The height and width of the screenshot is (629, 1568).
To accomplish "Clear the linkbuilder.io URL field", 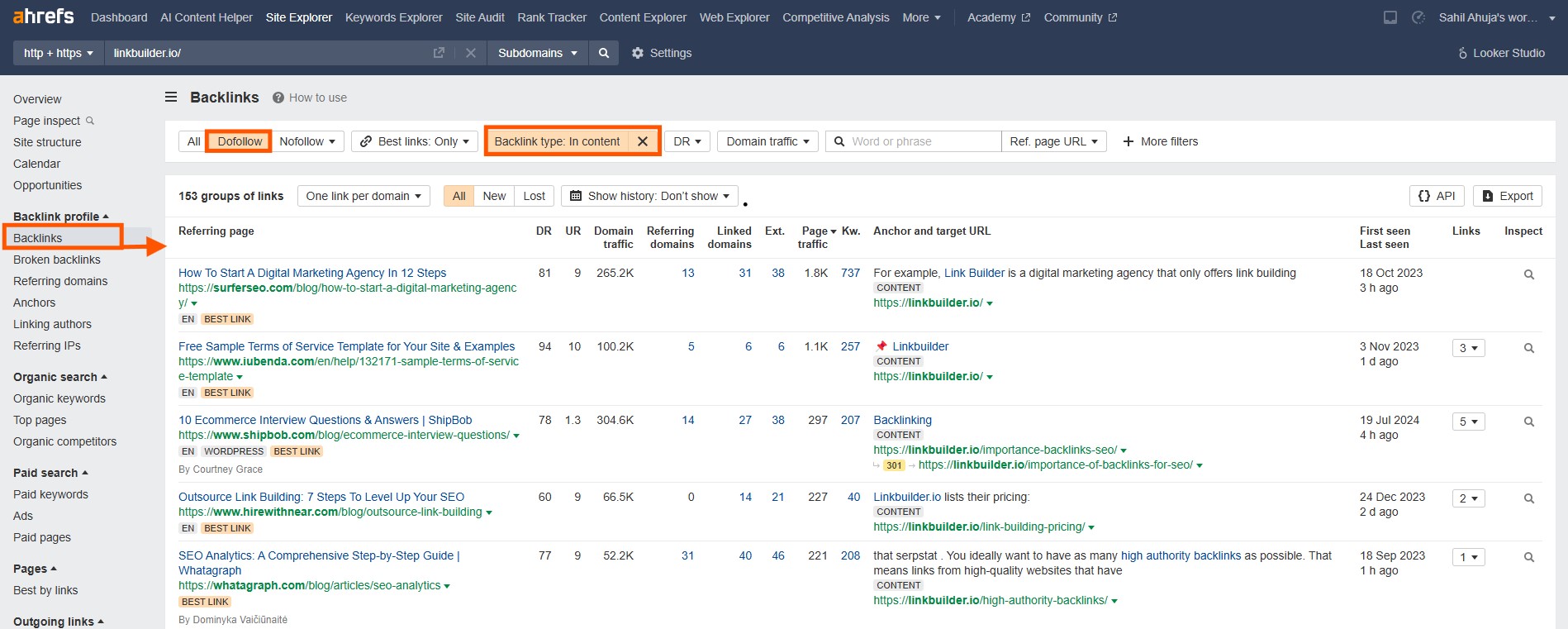I will point(471,53).
